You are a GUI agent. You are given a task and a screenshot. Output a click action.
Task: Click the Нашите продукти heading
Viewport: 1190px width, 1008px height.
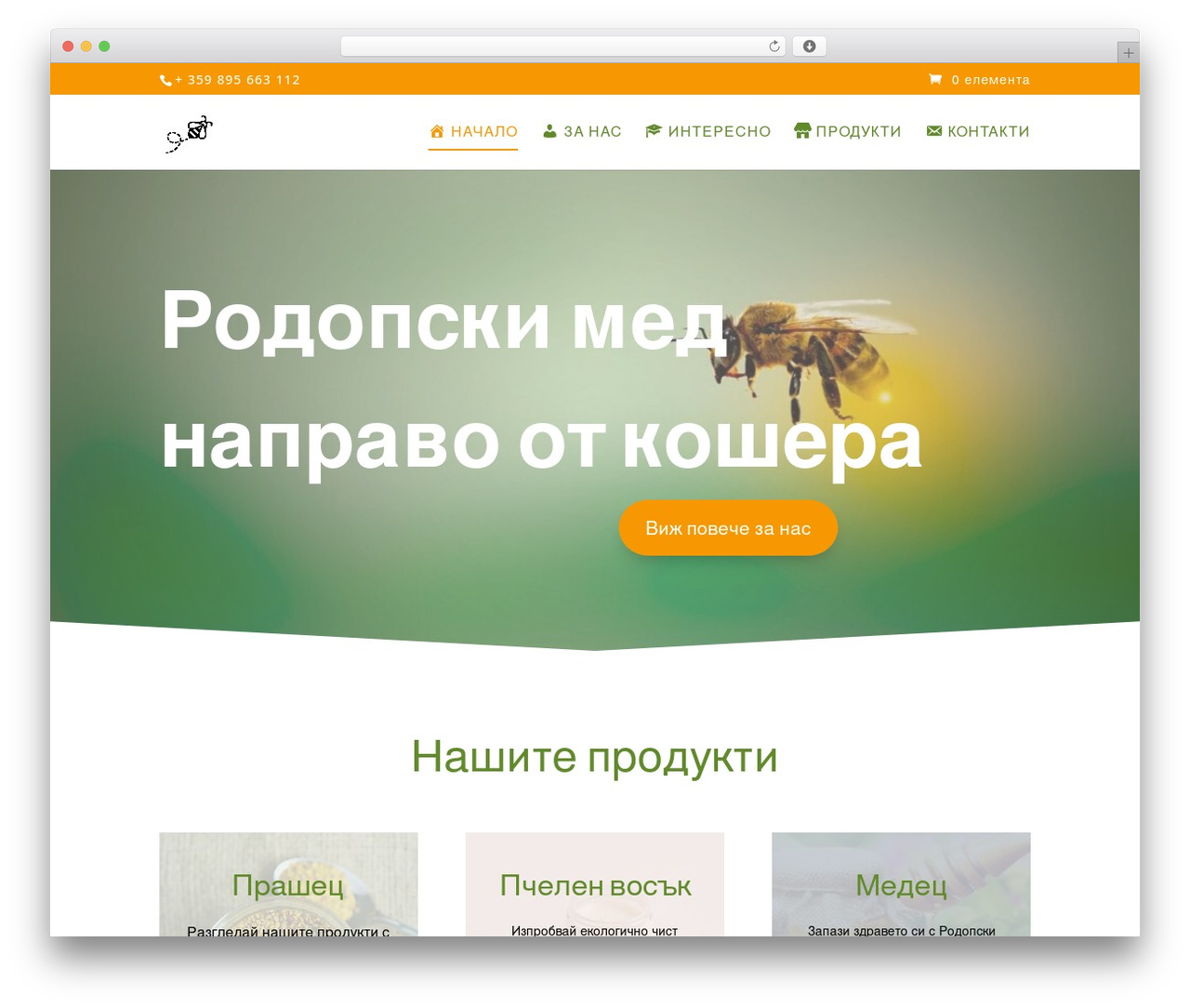coord(595,756)
